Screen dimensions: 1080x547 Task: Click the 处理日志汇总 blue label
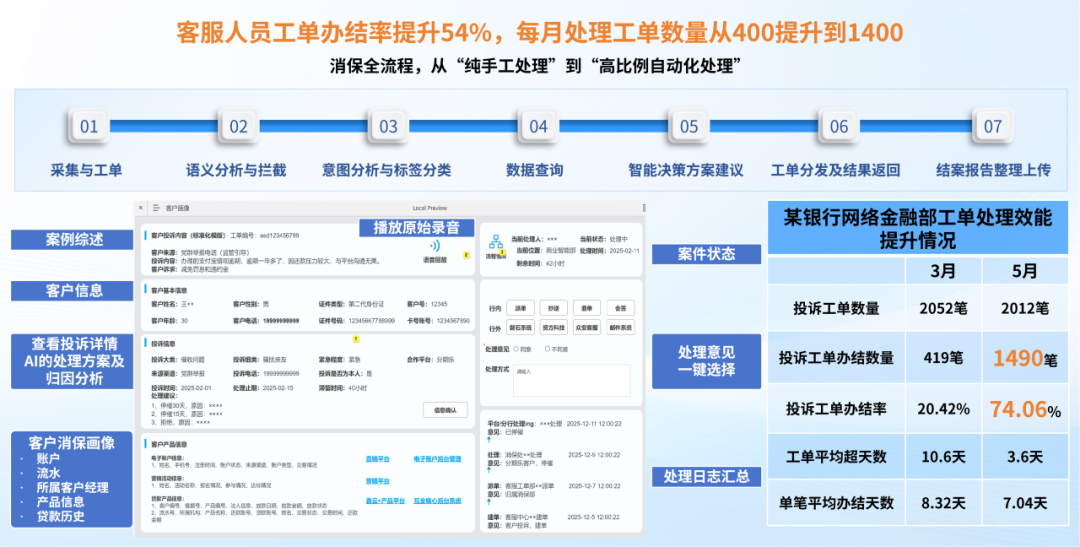[x=706, y=476]
